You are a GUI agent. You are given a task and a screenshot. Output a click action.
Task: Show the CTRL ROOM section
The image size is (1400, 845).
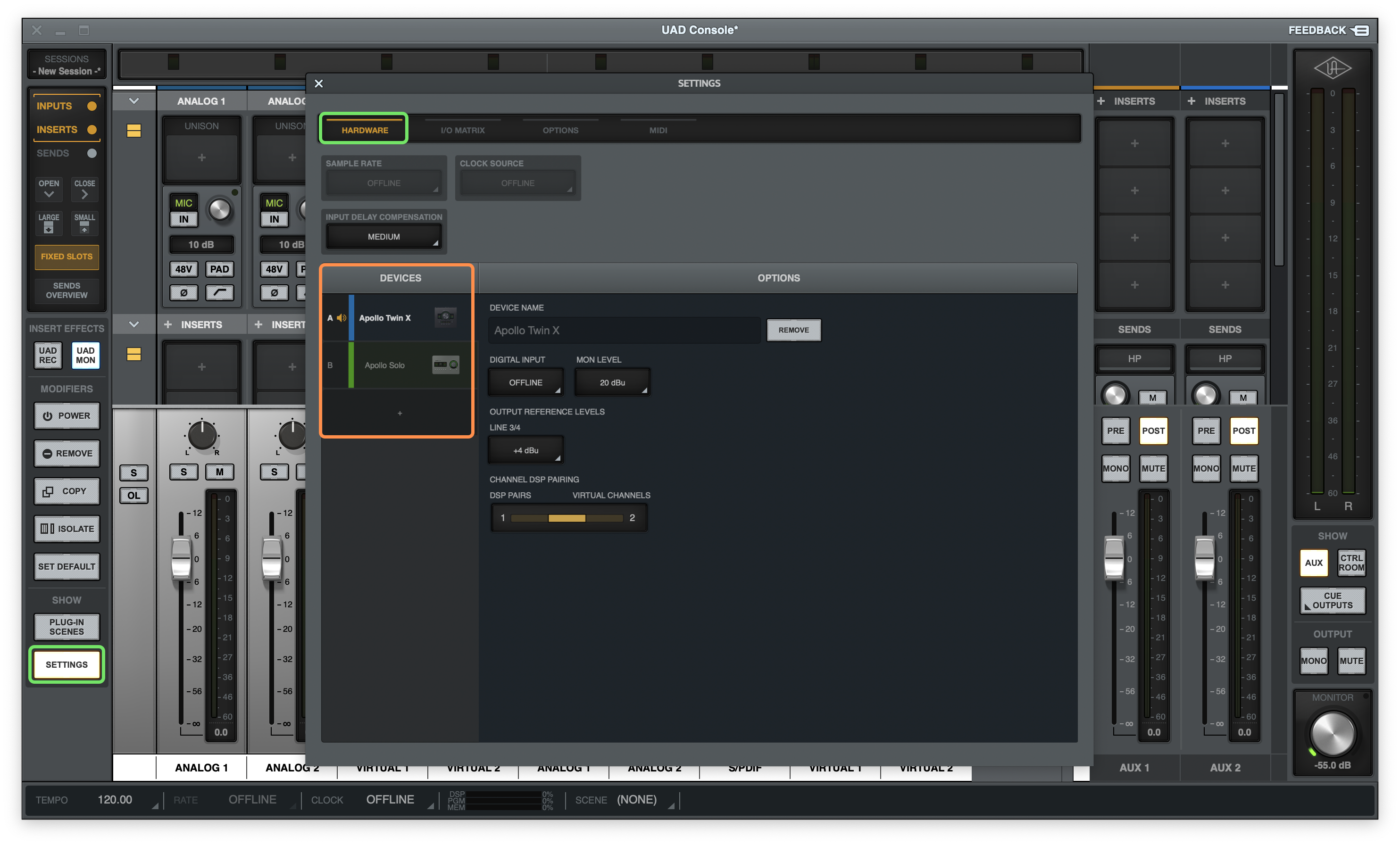click(x=1351, y=563)
